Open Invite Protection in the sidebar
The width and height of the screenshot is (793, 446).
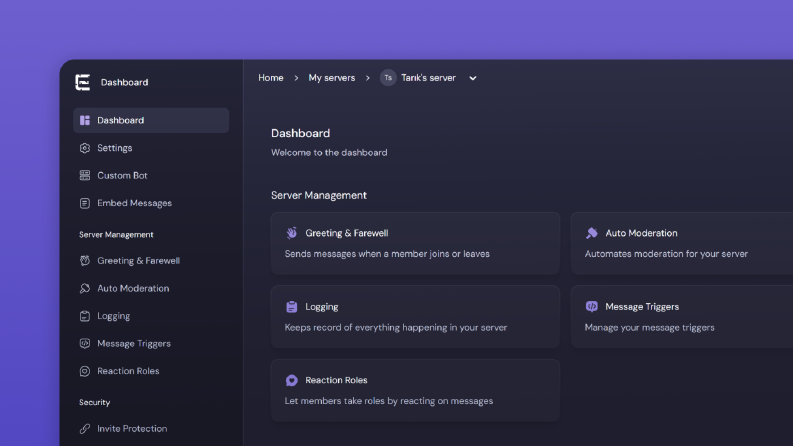click(151, 428)
